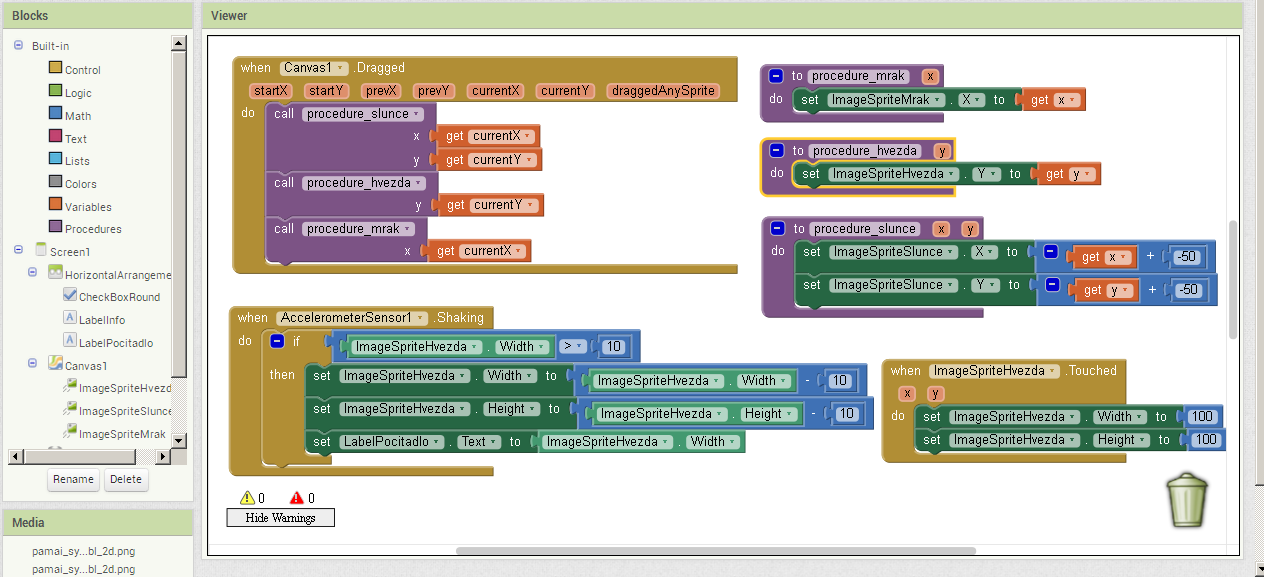Click the draggedAnySprite parameter

pos(663,90)
